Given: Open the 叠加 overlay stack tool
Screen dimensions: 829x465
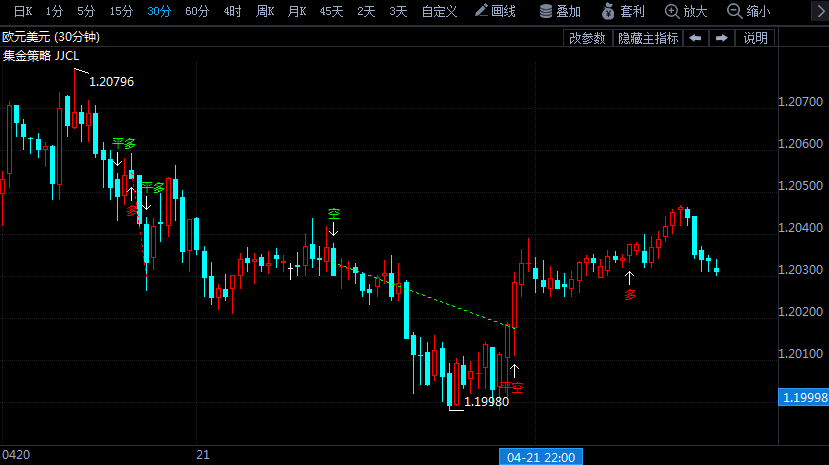Looking at the screenshot, I should pyautogui.click(x=560, y=11).
